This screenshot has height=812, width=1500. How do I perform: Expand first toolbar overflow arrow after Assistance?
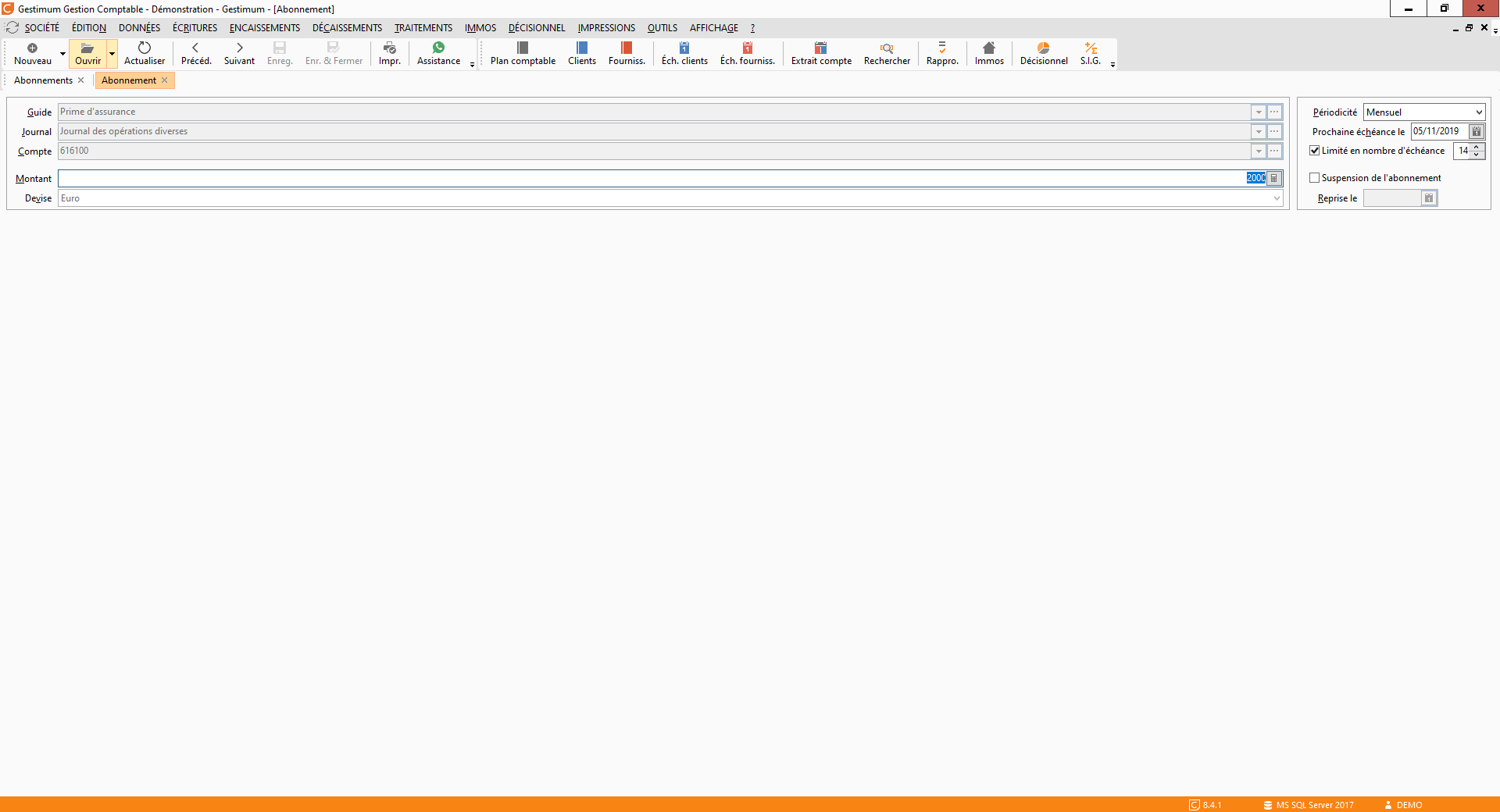(x=473, y=65)
